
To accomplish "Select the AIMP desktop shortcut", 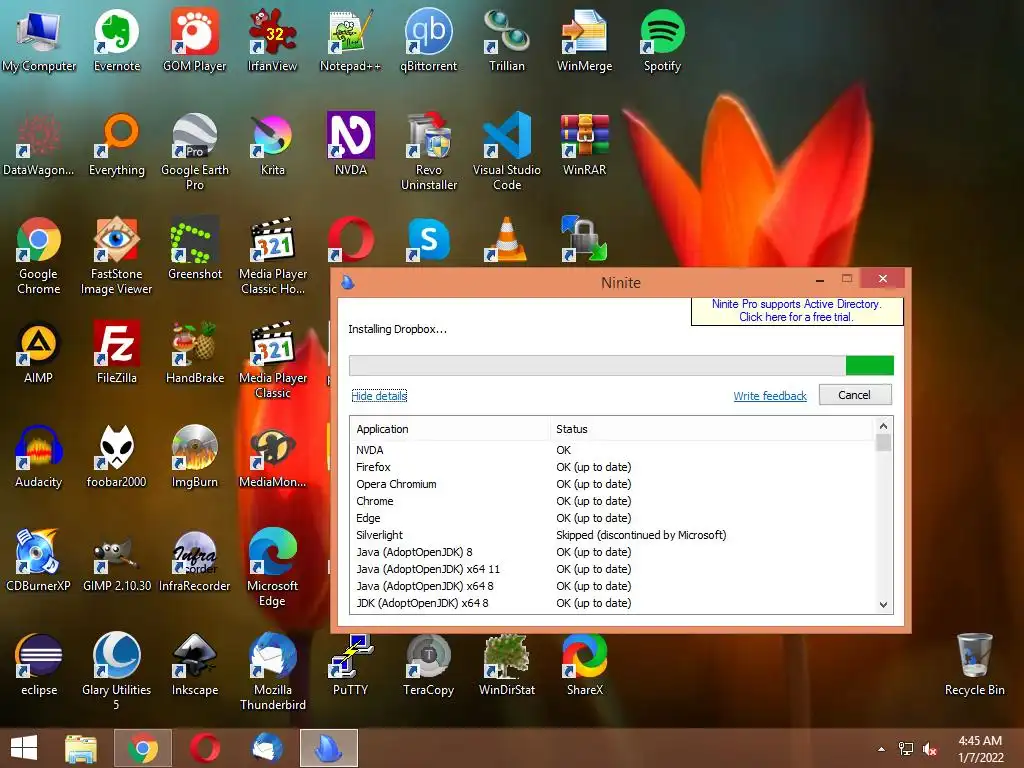I will pos(39,353).
